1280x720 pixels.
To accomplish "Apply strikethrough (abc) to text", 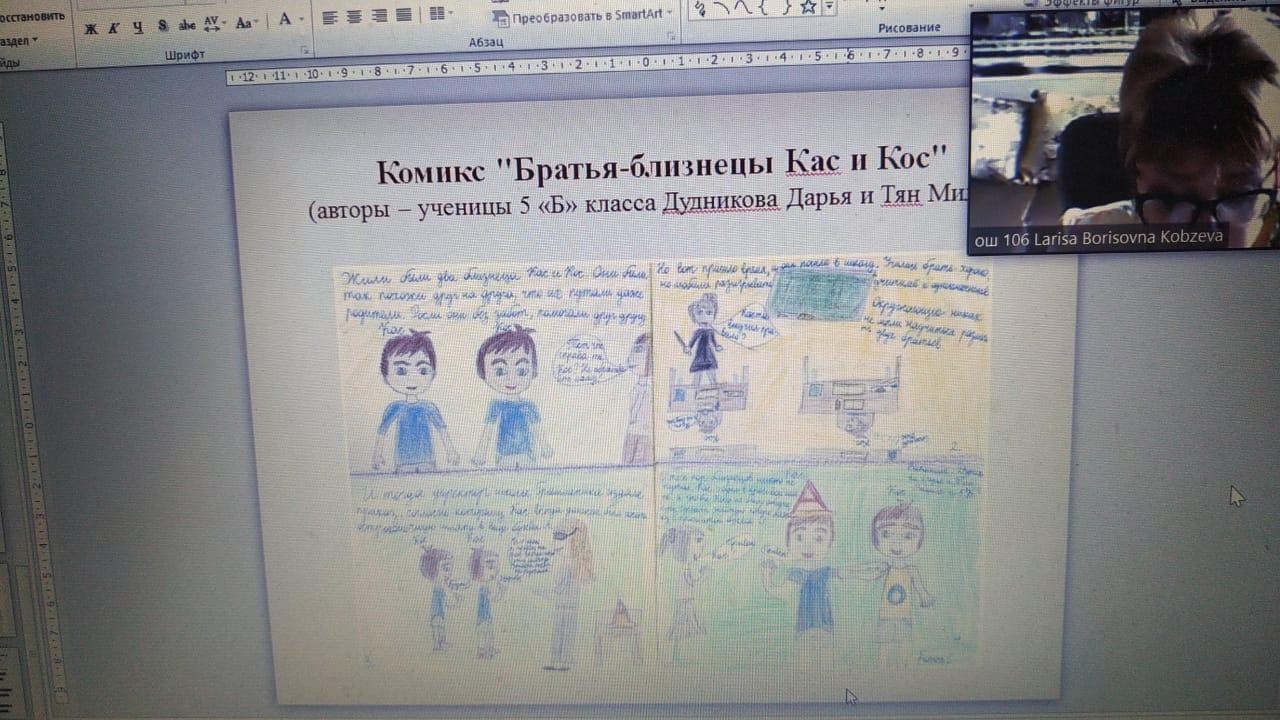I will 186,25.
